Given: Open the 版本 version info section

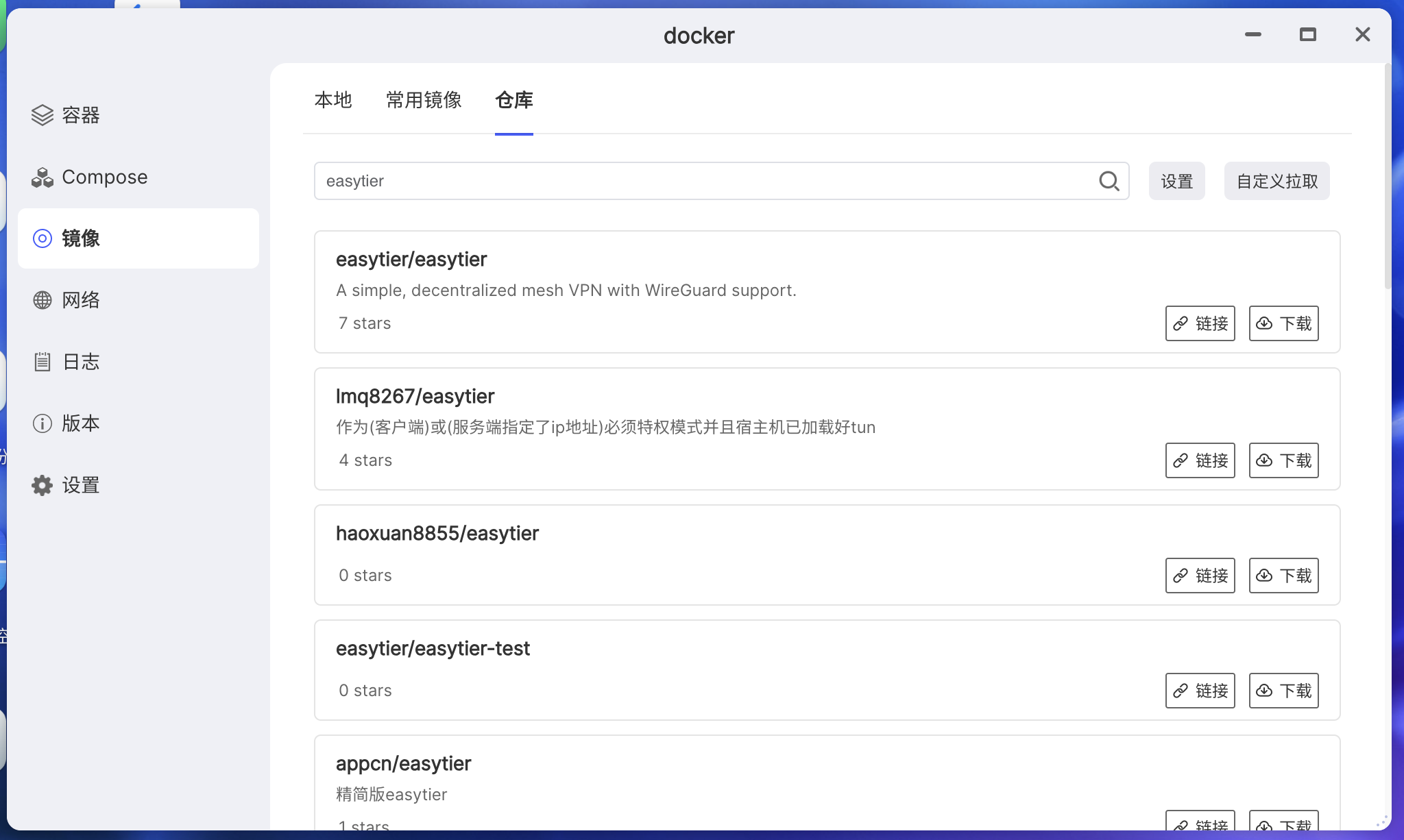Looking at the screenshot, I should coord(138,423).
